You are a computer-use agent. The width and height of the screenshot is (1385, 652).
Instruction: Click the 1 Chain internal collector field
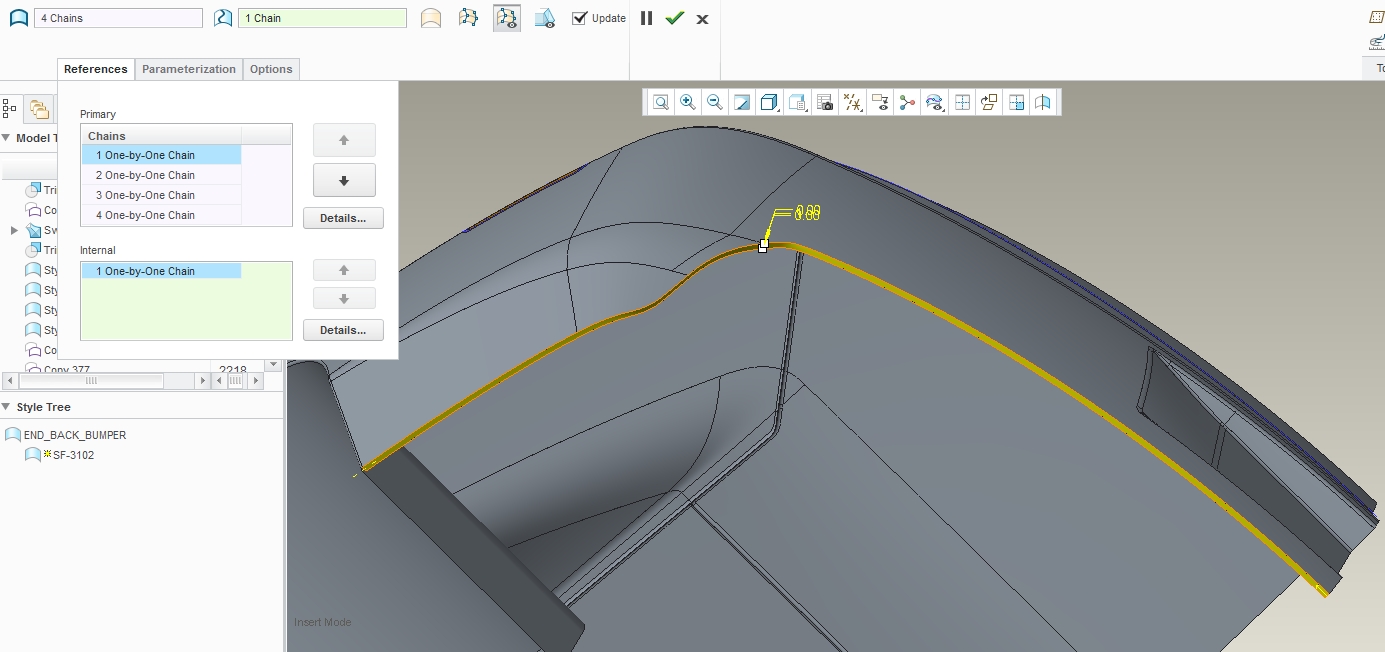[322, 18]
